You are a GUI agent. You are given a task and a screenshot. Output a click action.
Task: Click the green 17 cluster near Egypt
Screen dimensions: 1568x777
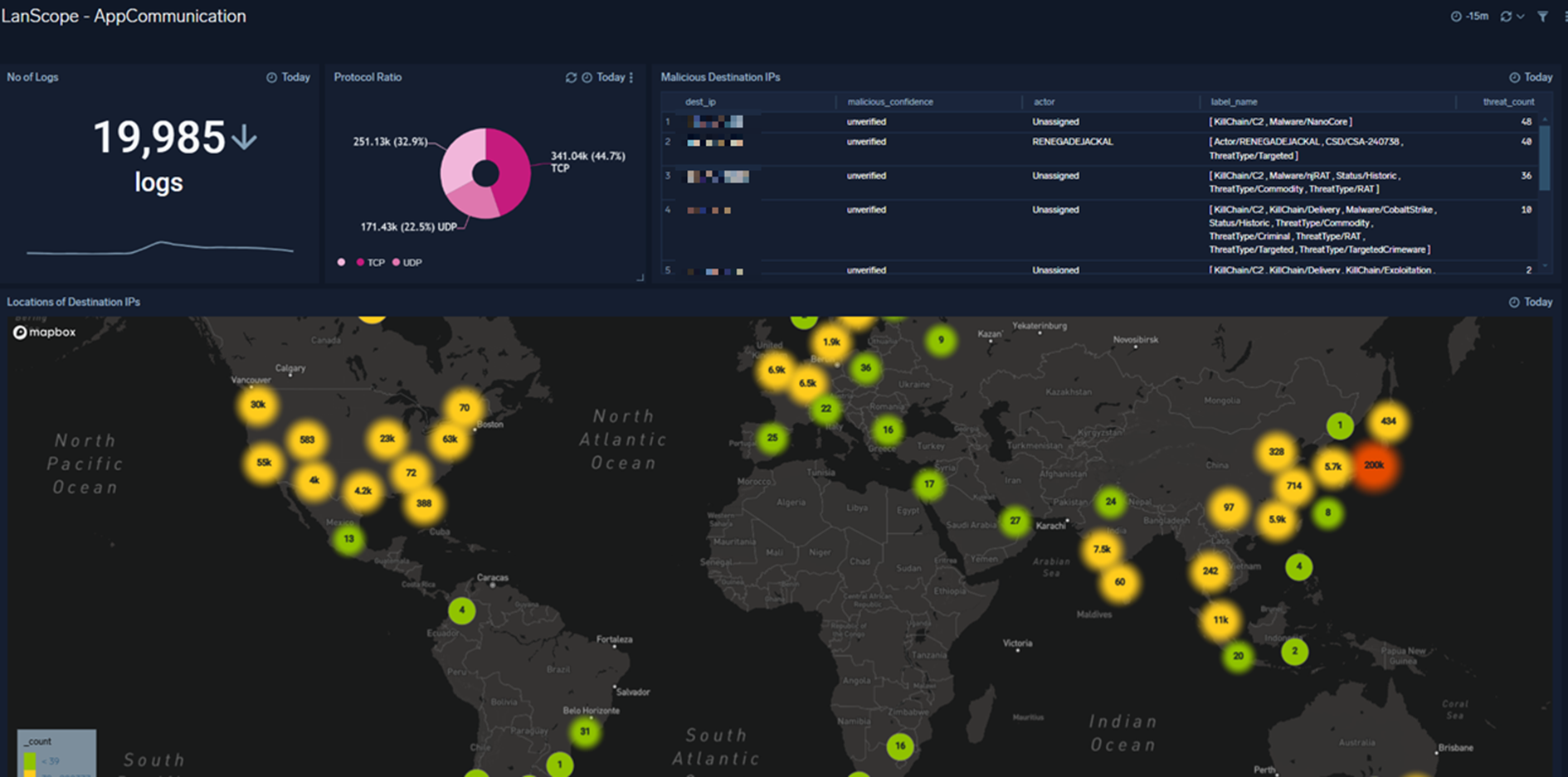pyautogui.click(x=928, y=484)
